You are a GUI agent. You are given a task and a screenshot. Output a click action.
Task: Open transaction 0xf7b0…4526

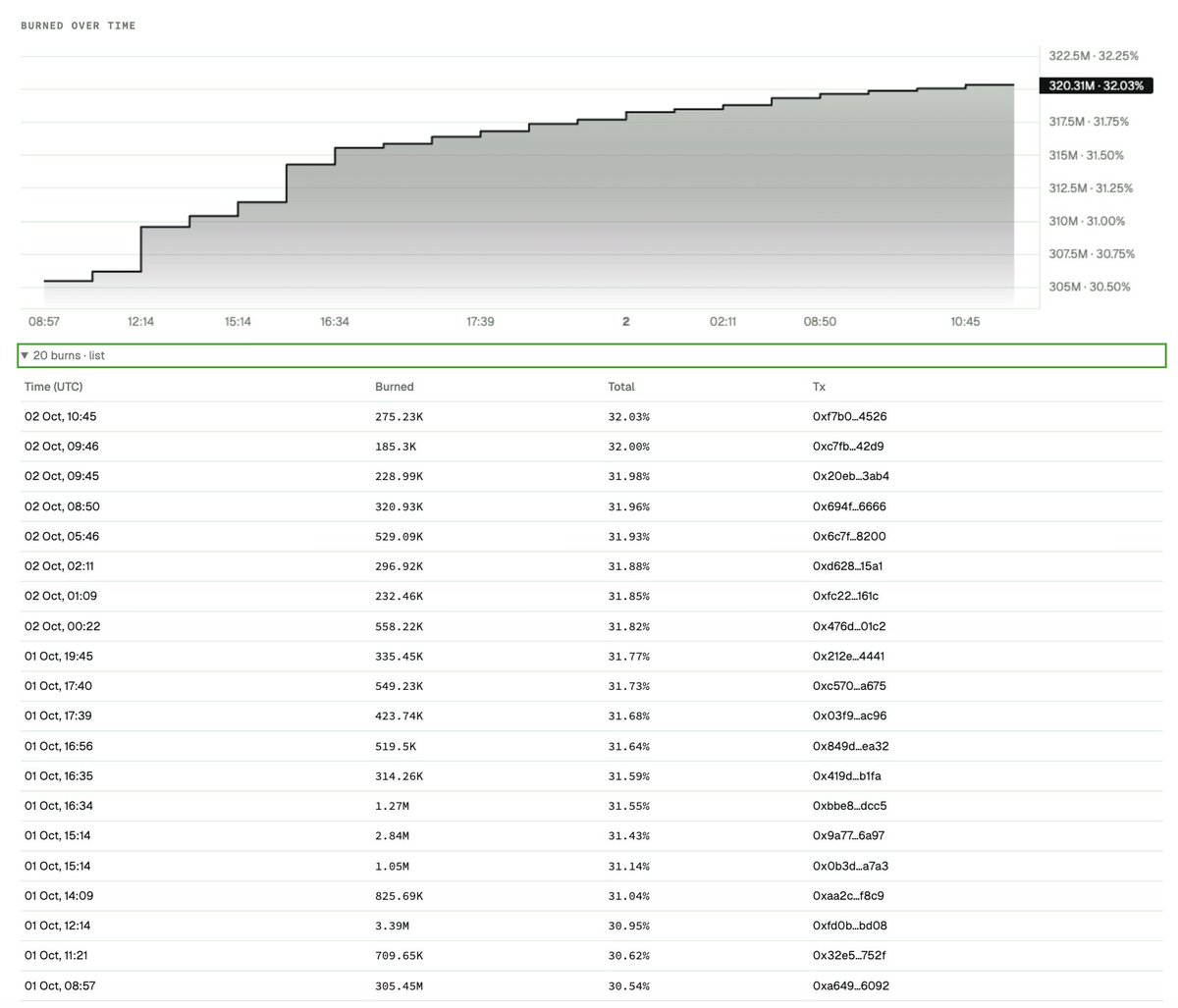click(x=849, y=416)
